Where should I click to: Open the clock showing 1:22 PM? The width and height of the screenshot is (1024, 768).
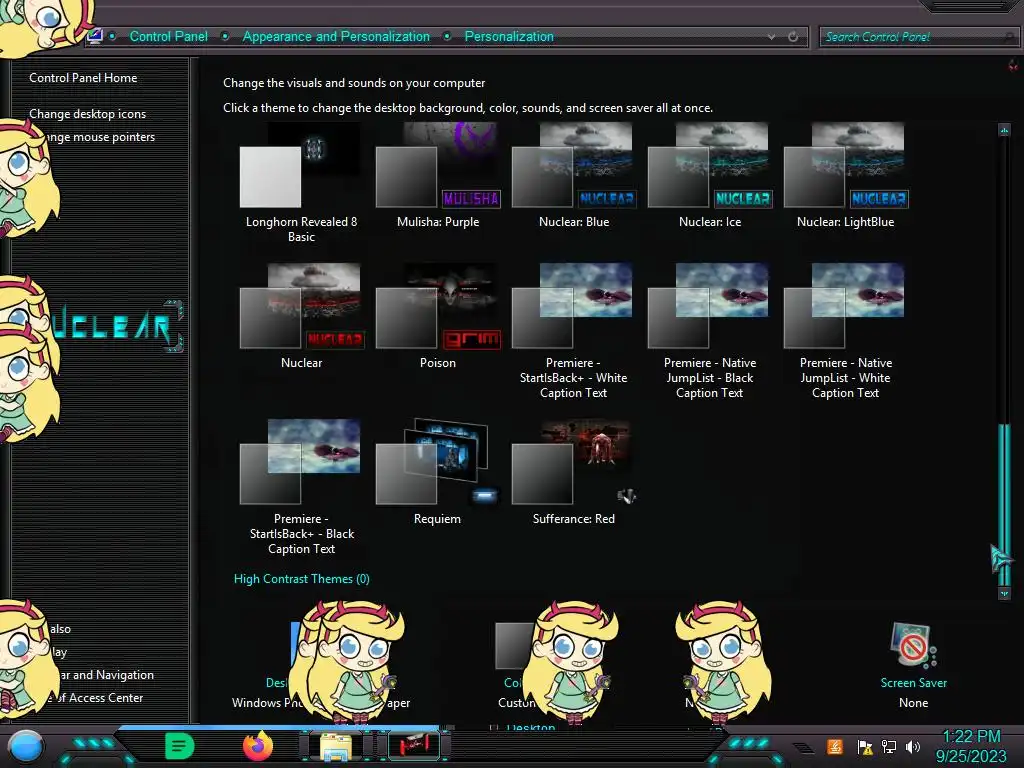pos(971,746)
